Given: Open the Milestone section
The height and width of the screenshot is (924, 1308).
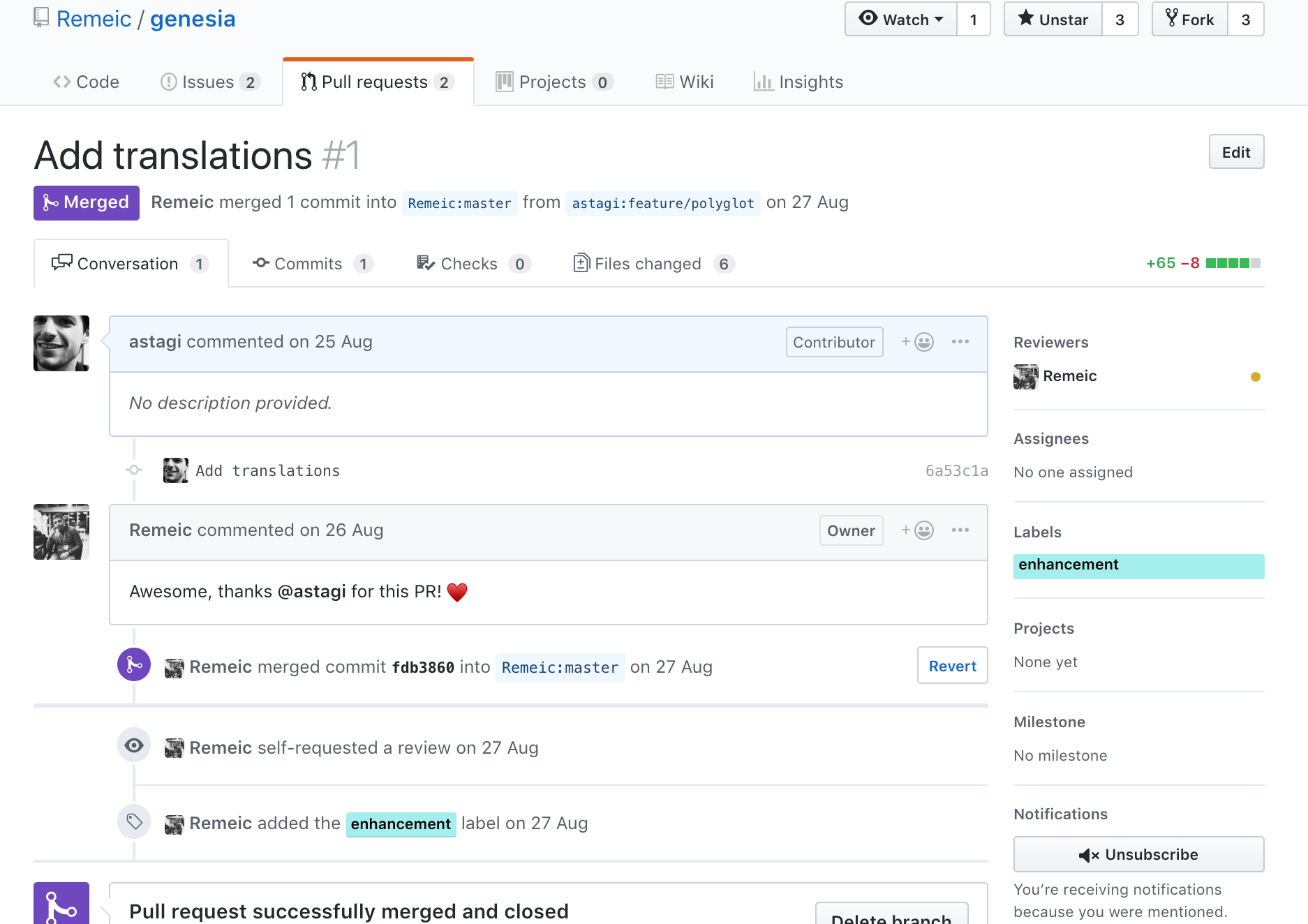Looking at the screenshot, I should 1050,722.
